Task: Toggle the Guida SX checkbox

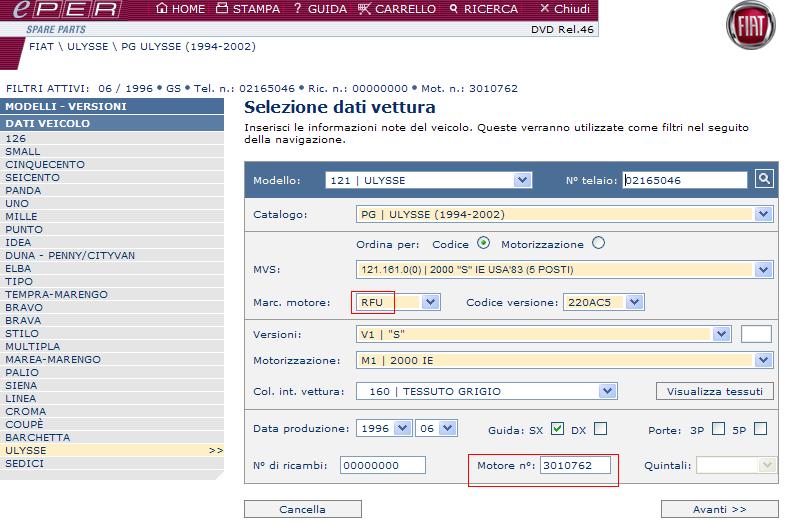Action: pyautogui.click(x=558, y=429)
